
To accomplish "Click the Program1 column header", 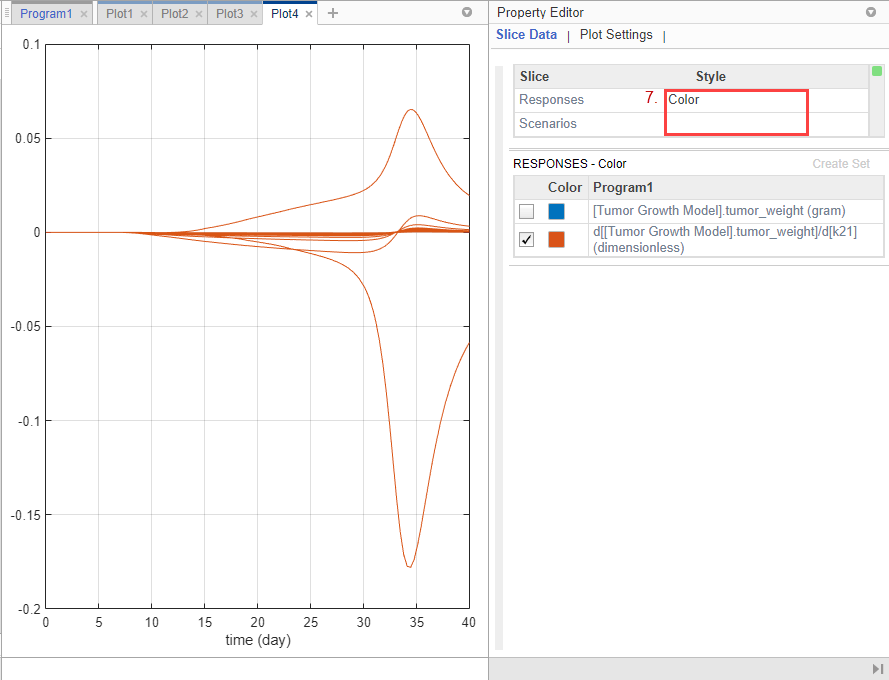I will 623,188.
